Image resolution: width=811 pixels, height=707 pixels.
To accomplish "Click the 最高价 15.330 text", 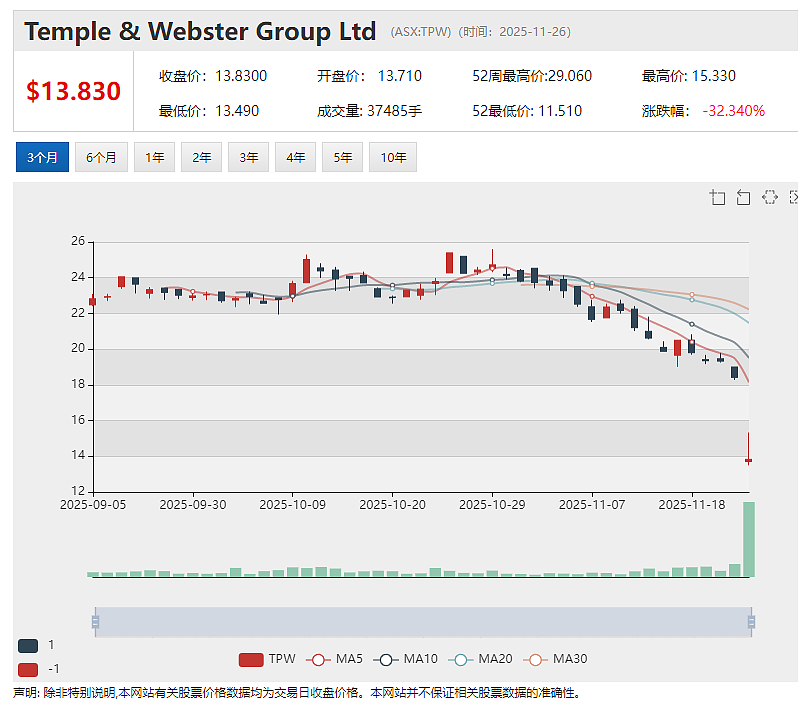I will click(x=688, y=76).
